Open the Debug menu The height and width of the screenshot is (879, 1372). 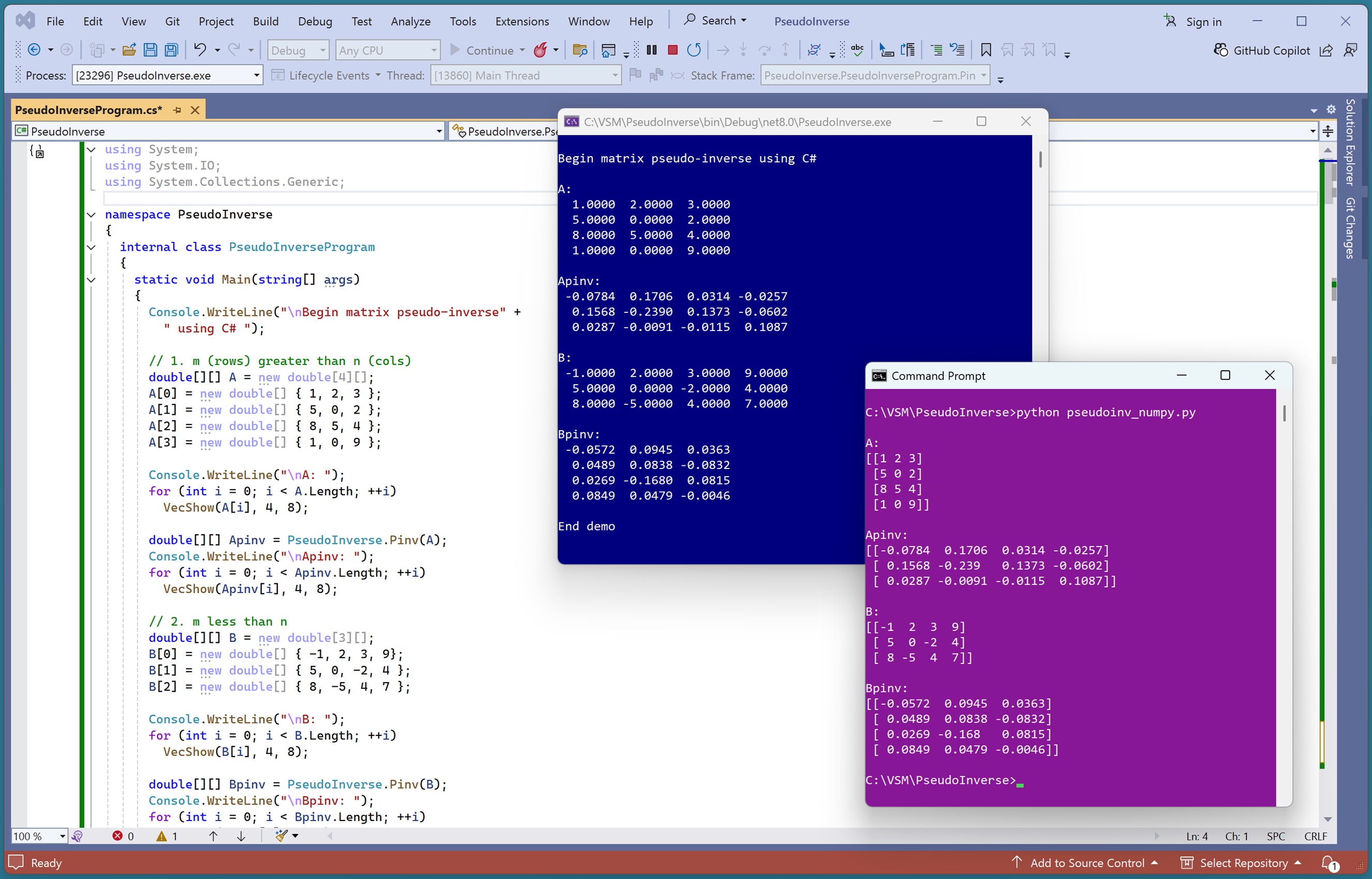pyautogui.click(x=315, y=21)
